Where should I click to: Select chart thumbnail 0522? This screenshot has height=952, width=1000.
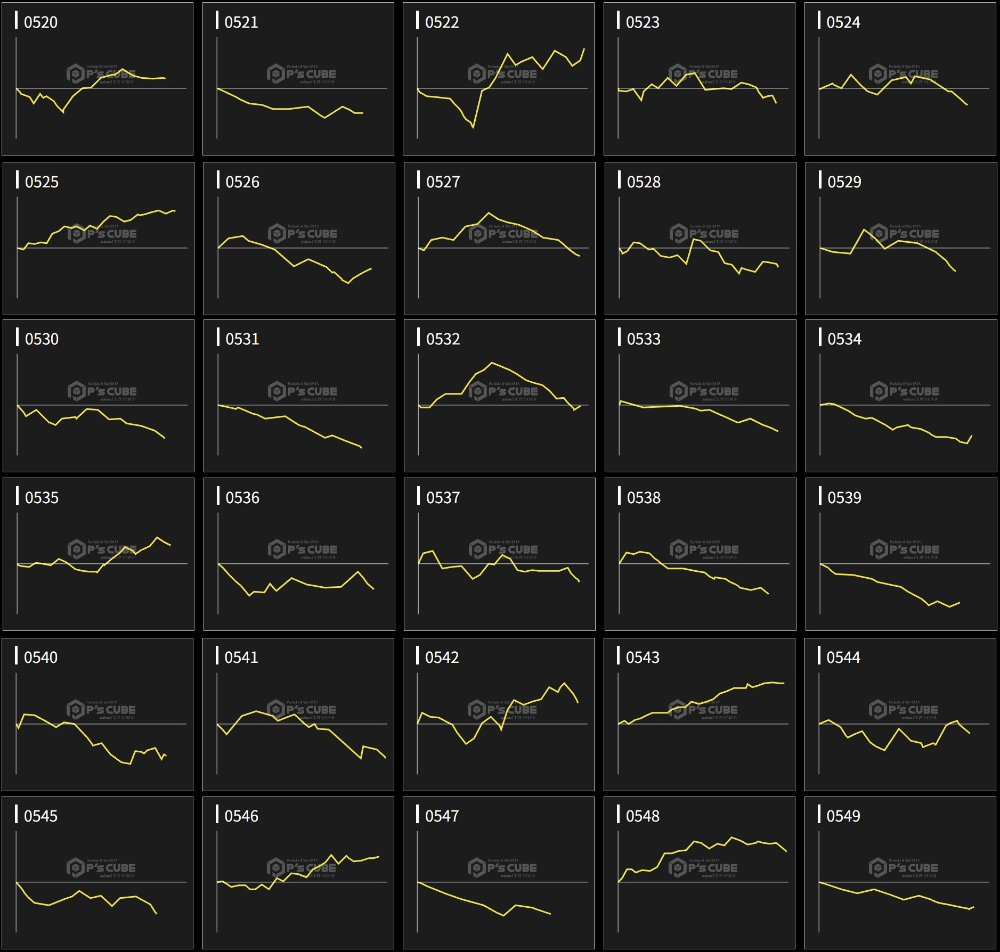click(499, 79)
